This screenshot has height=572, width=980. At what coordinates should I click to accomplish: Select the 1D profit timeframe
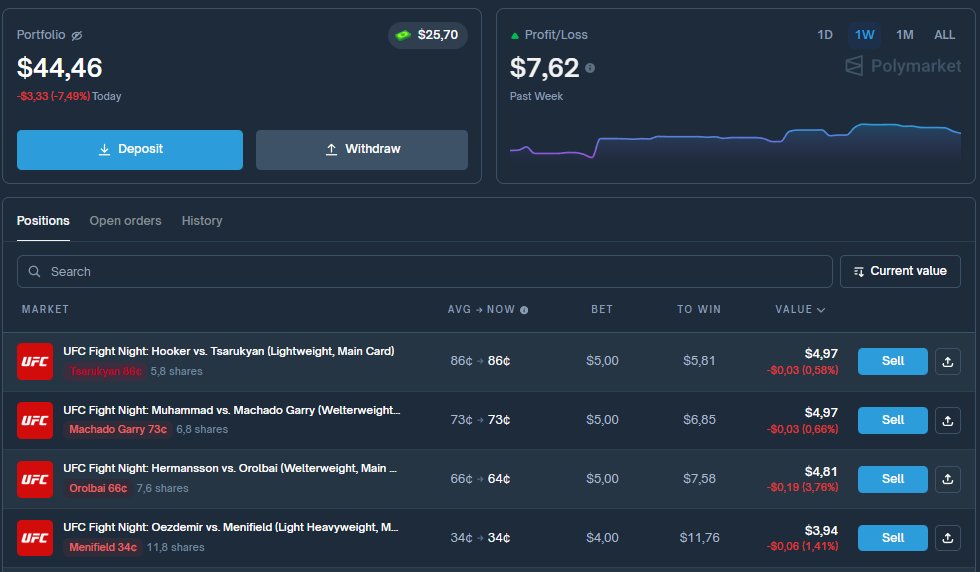click(825, 35)
